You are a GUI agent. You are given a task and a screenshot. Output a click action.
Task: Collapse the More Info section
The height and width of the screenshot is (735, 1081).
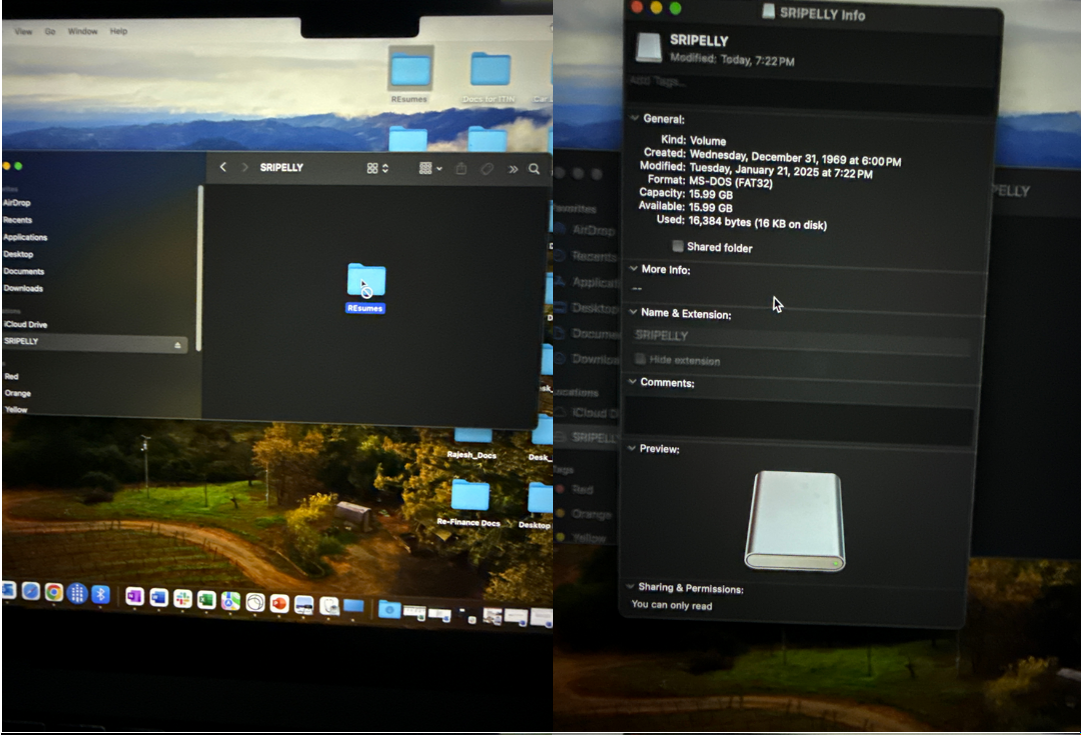click(x=634, y=268)
